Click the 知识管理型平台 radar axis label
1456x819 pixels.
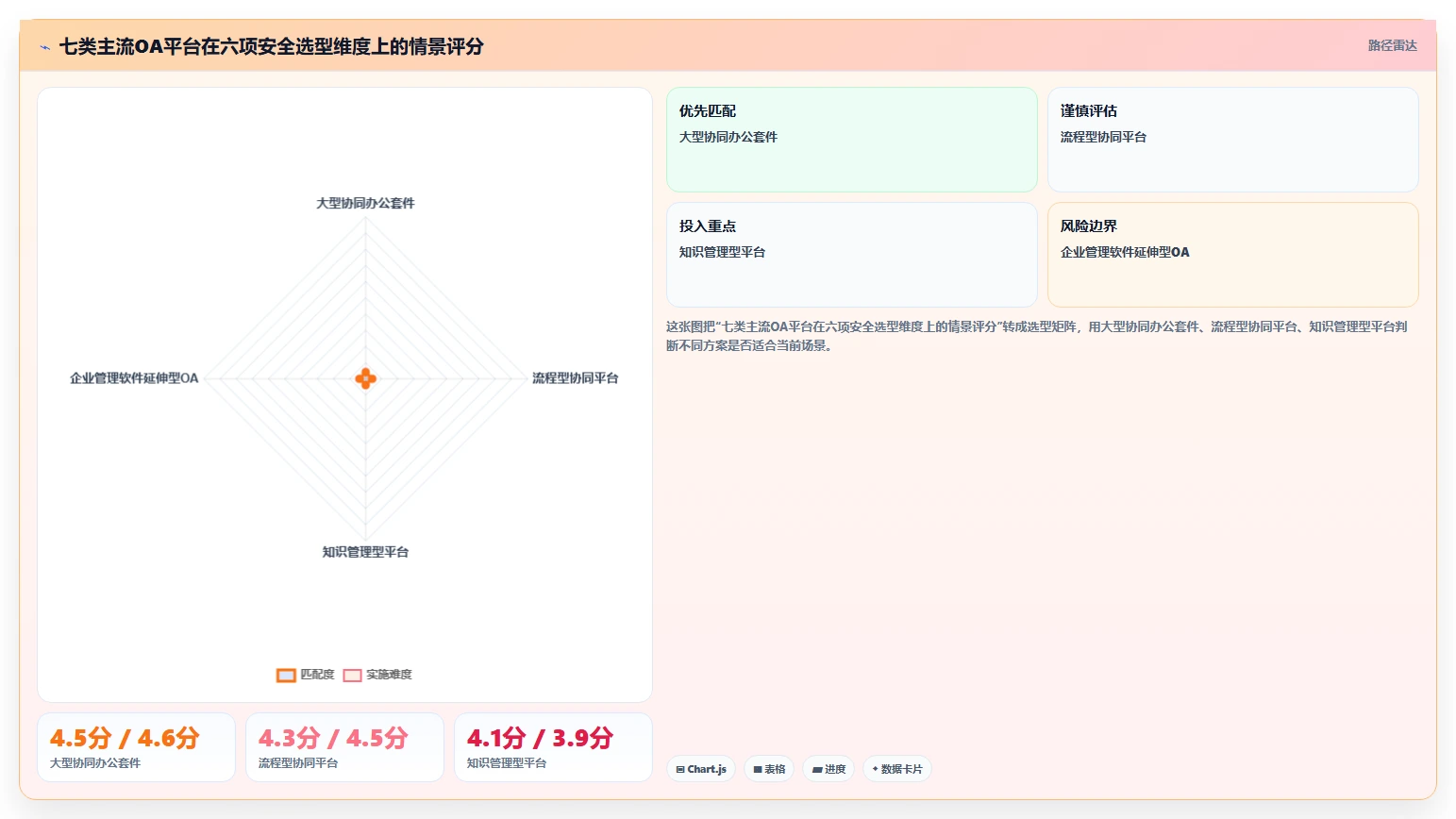(365, 552)
